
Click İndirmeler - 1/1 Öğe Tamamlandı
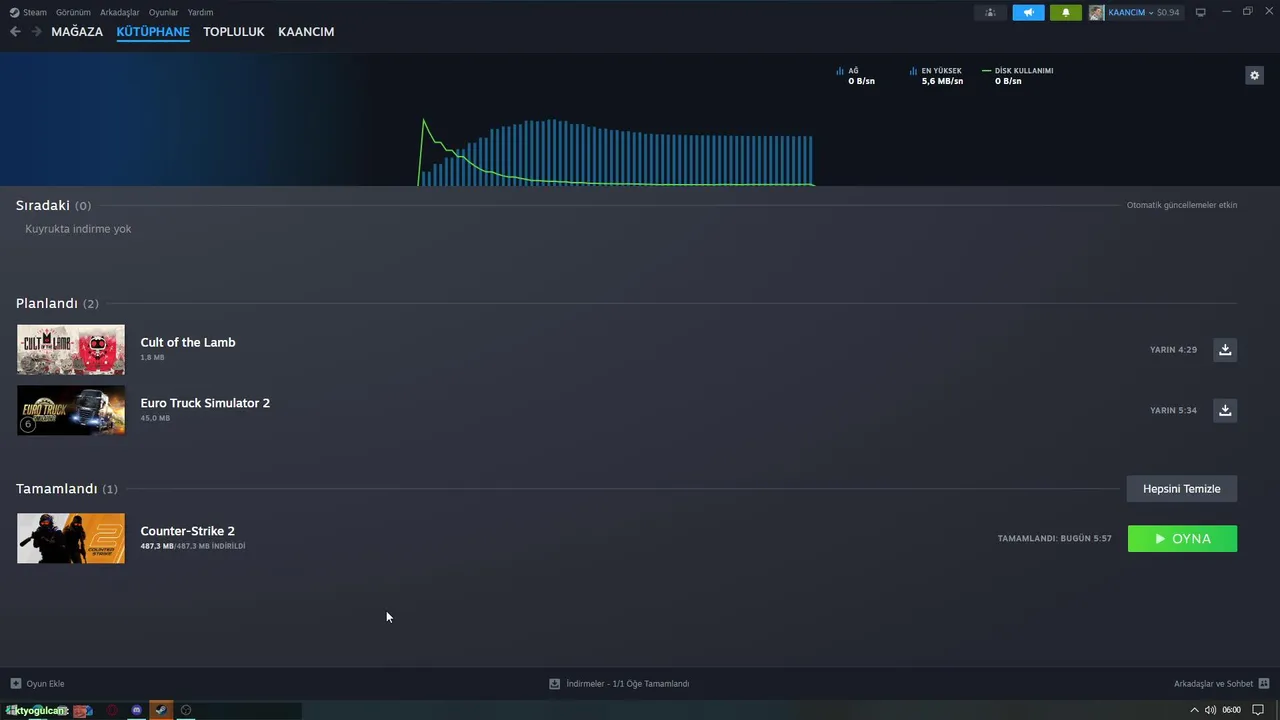pos(627,684)
